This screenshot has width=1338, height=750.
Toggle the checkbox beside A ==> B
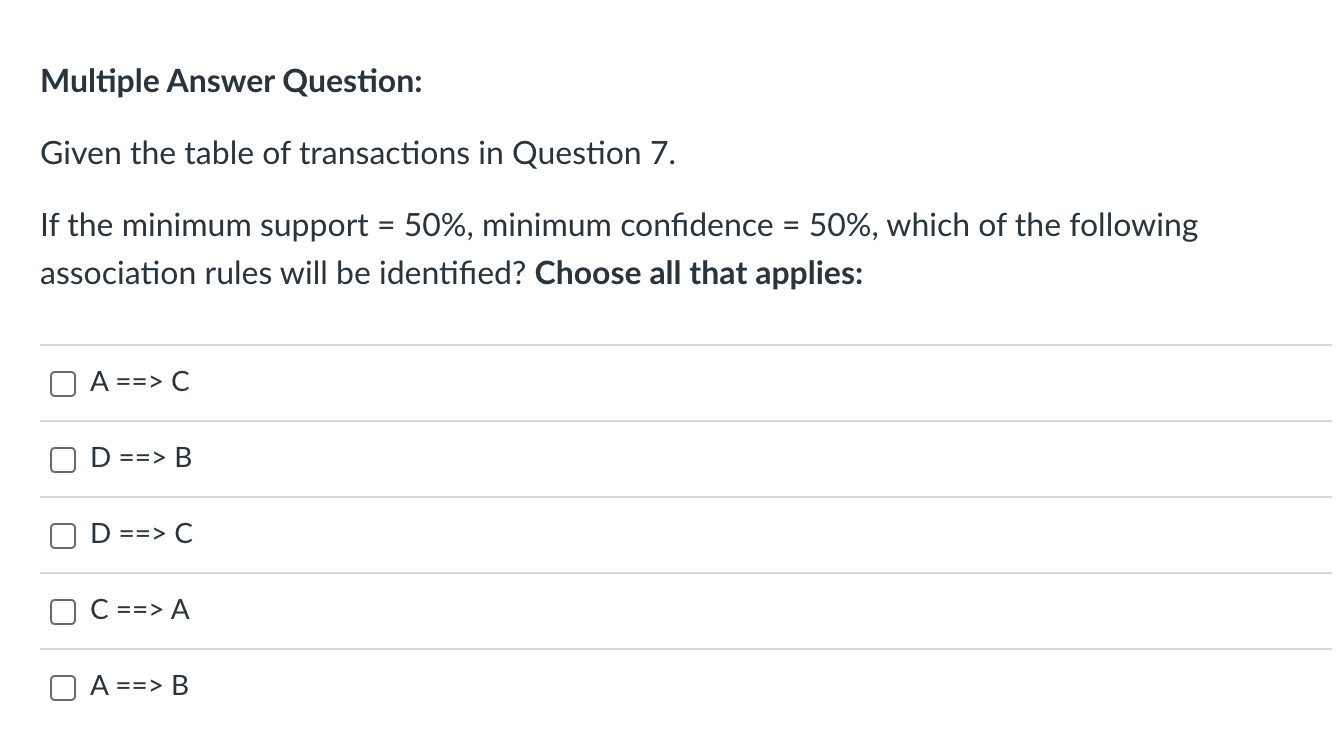pos(62,686)
